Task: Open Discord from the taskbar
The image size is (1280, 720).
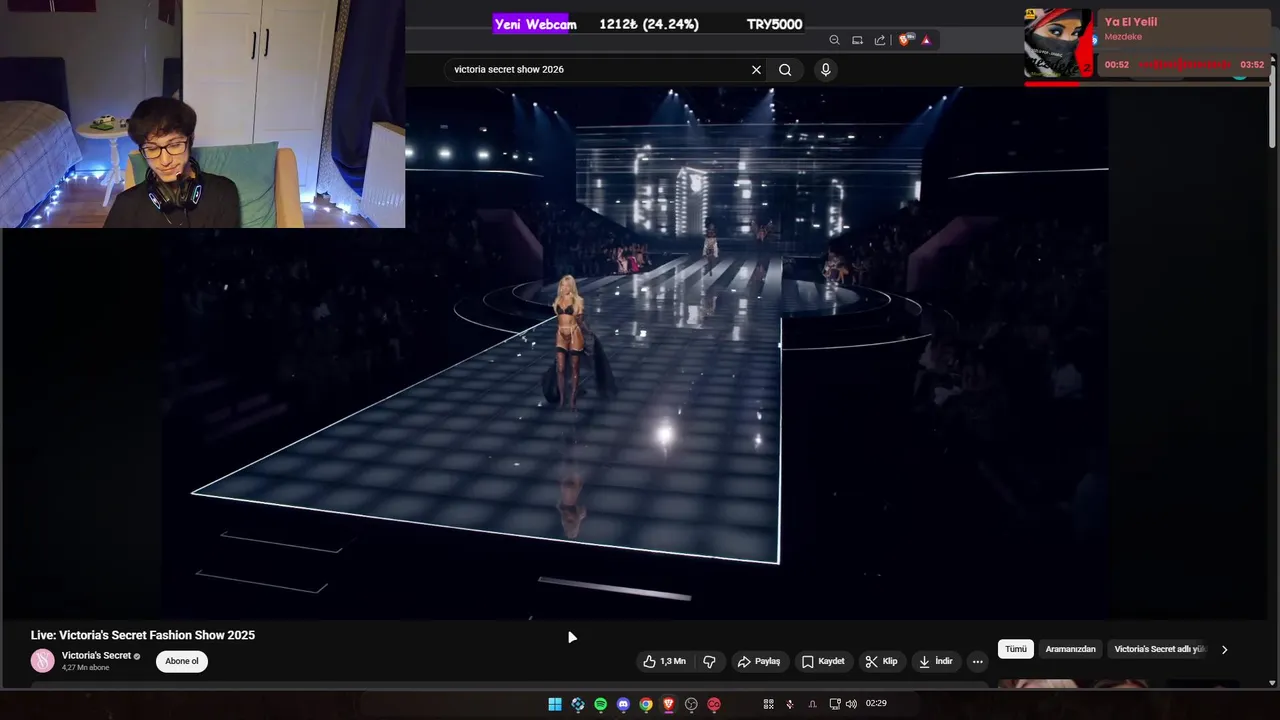Action: pos(623,704)
